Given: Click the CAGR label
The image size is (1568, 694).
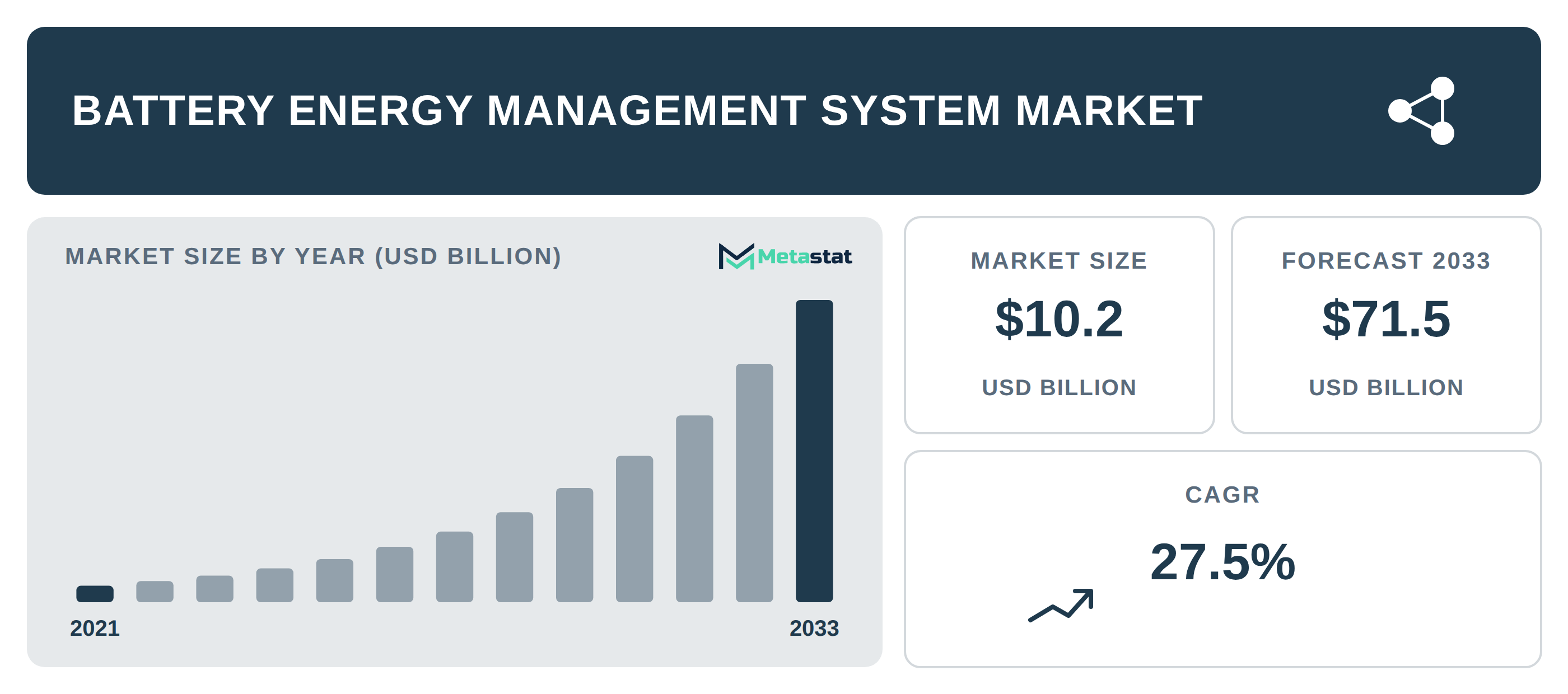Looking at the screenshot, I should [x=1222, y=495].
